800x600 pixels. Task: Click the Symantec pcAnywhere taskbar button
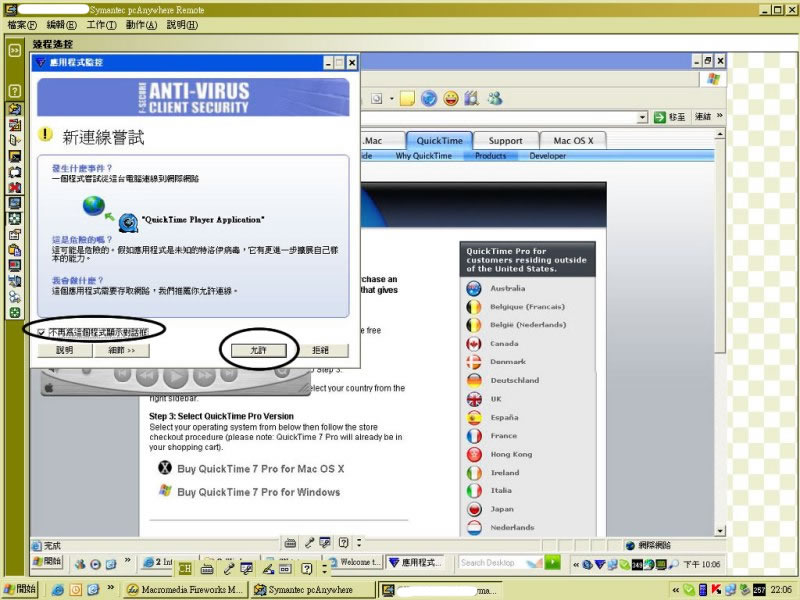point(313,590)
